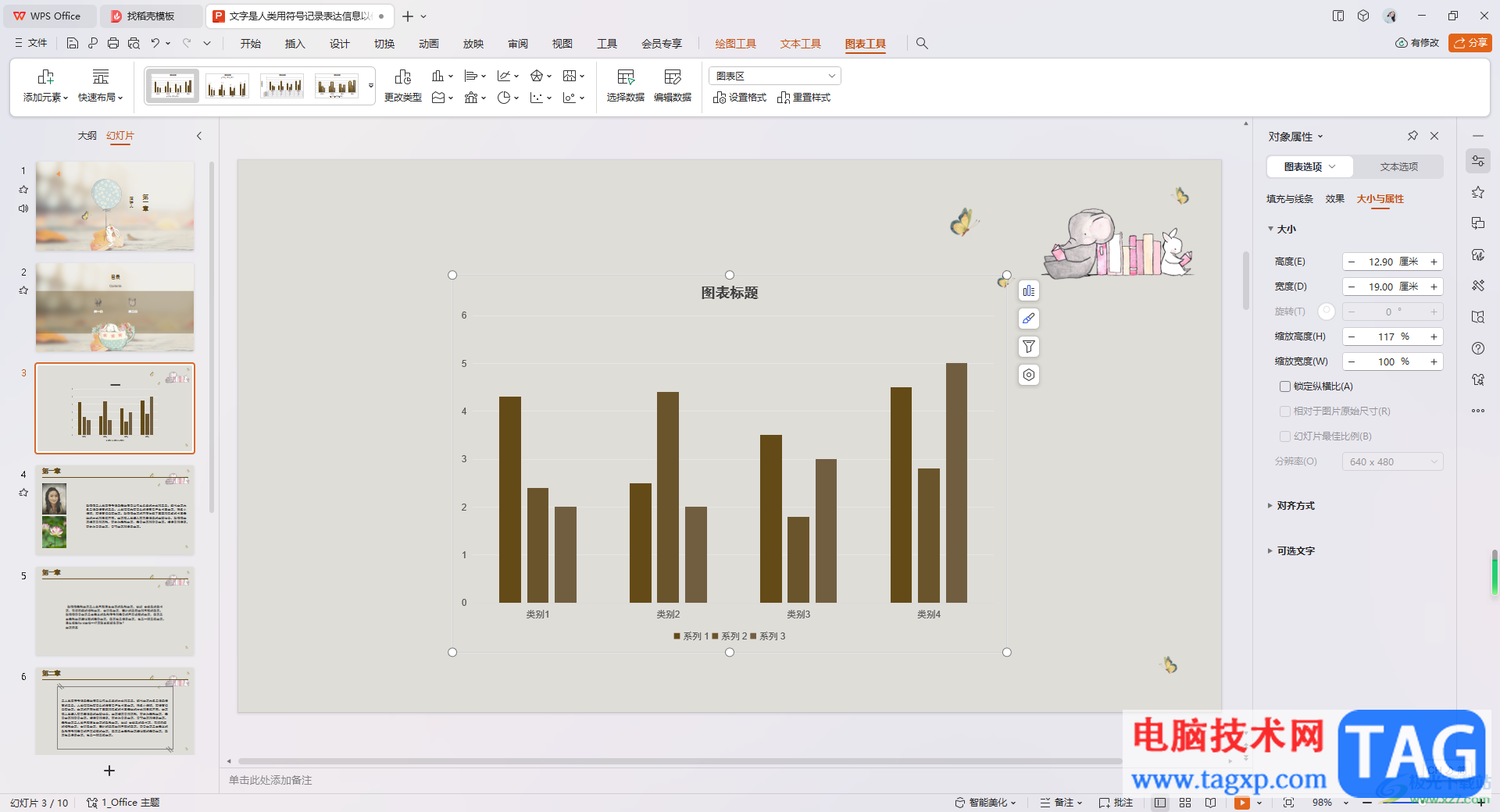
Task: Click the chart title 图表标题
Action: pos(730,293)
